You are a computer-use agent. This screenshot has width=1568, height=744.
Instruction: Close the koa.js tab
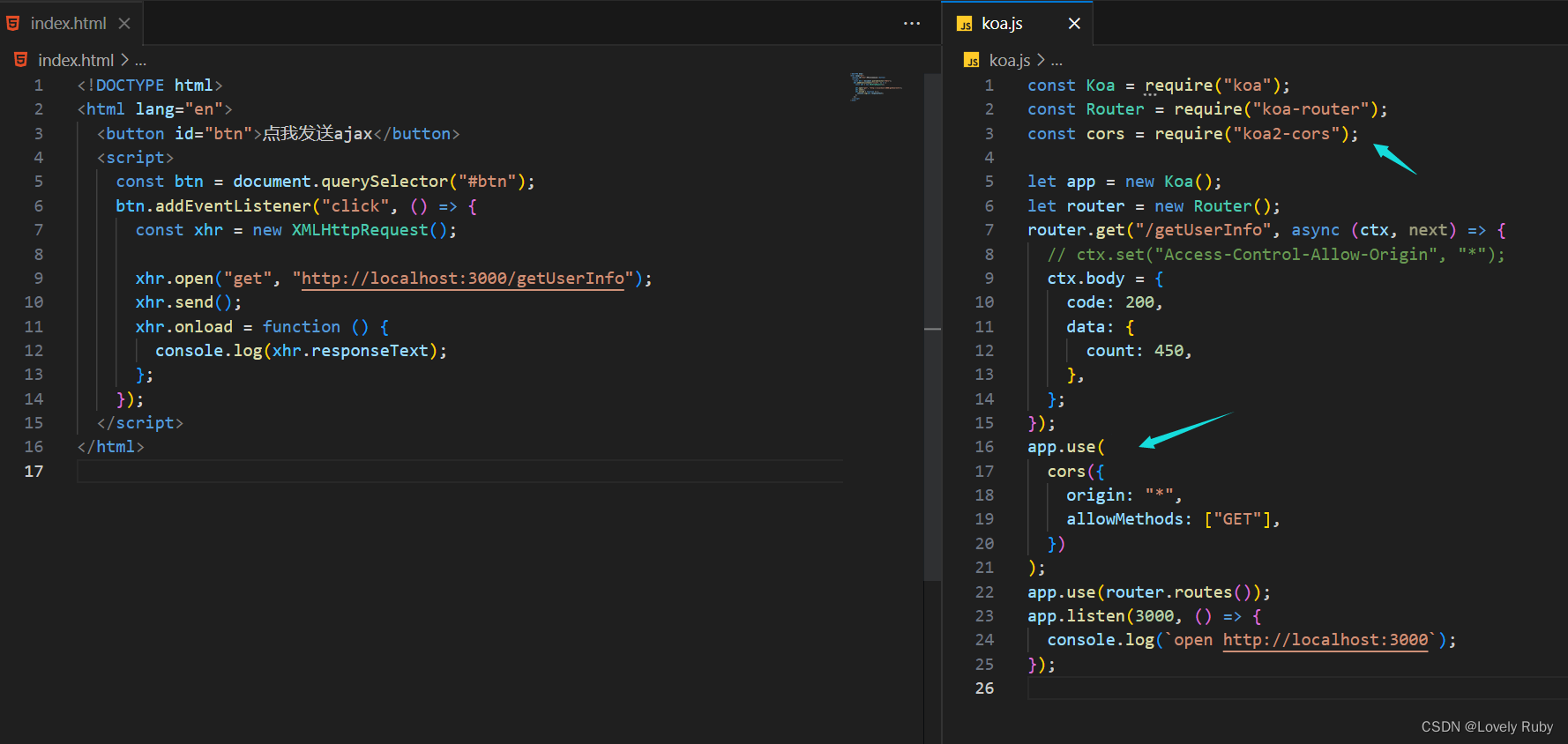1074,23
